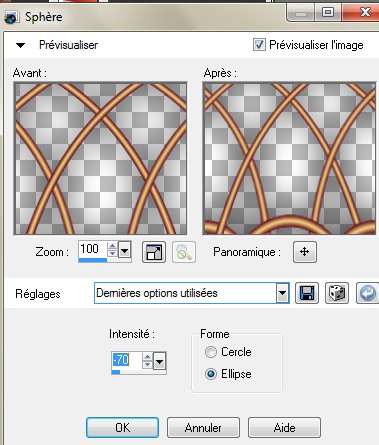Open help with the Aide button

284,428
